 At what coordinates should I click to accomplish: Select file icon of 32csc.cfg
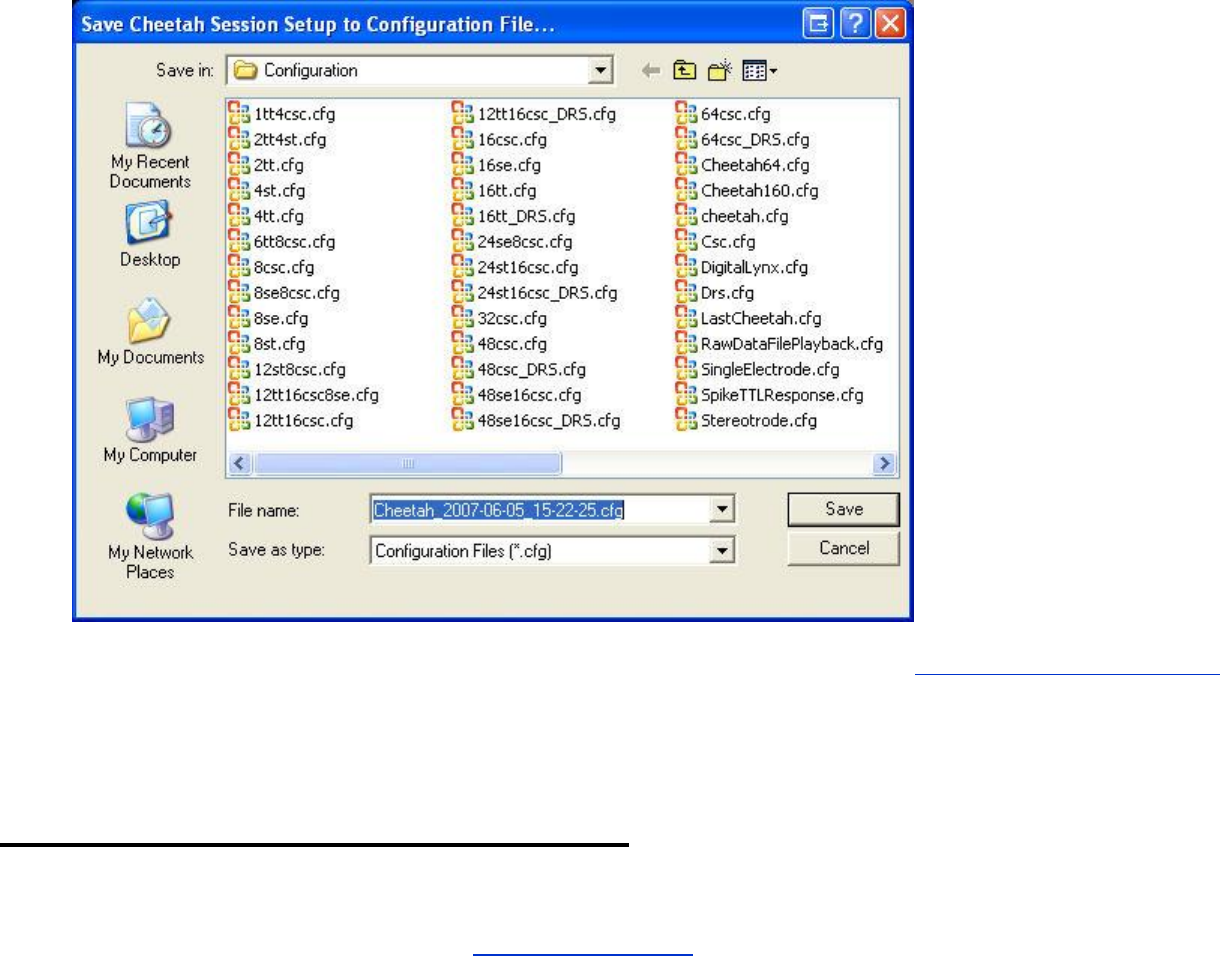pos(462,318)
